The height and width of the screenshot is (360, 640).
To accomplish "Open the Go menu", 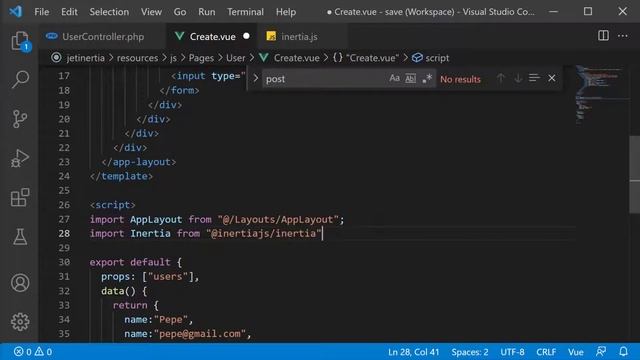I will pyautogui.click(x=180, y=12).
